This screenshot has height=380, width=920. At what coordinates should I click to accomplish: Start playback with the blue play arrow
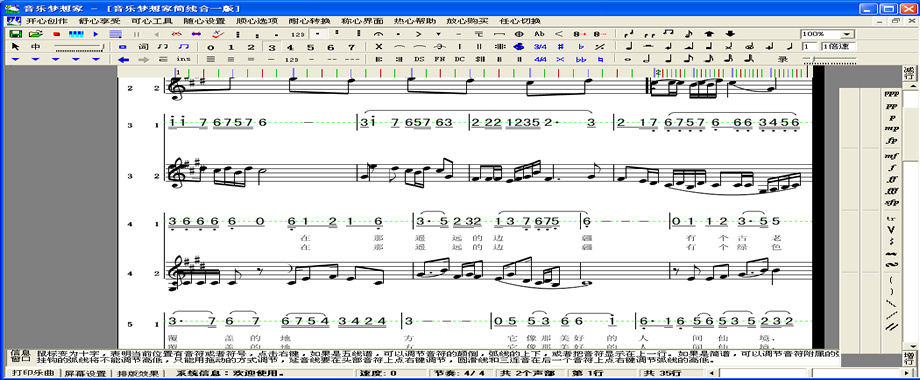[x=96, y=35]
